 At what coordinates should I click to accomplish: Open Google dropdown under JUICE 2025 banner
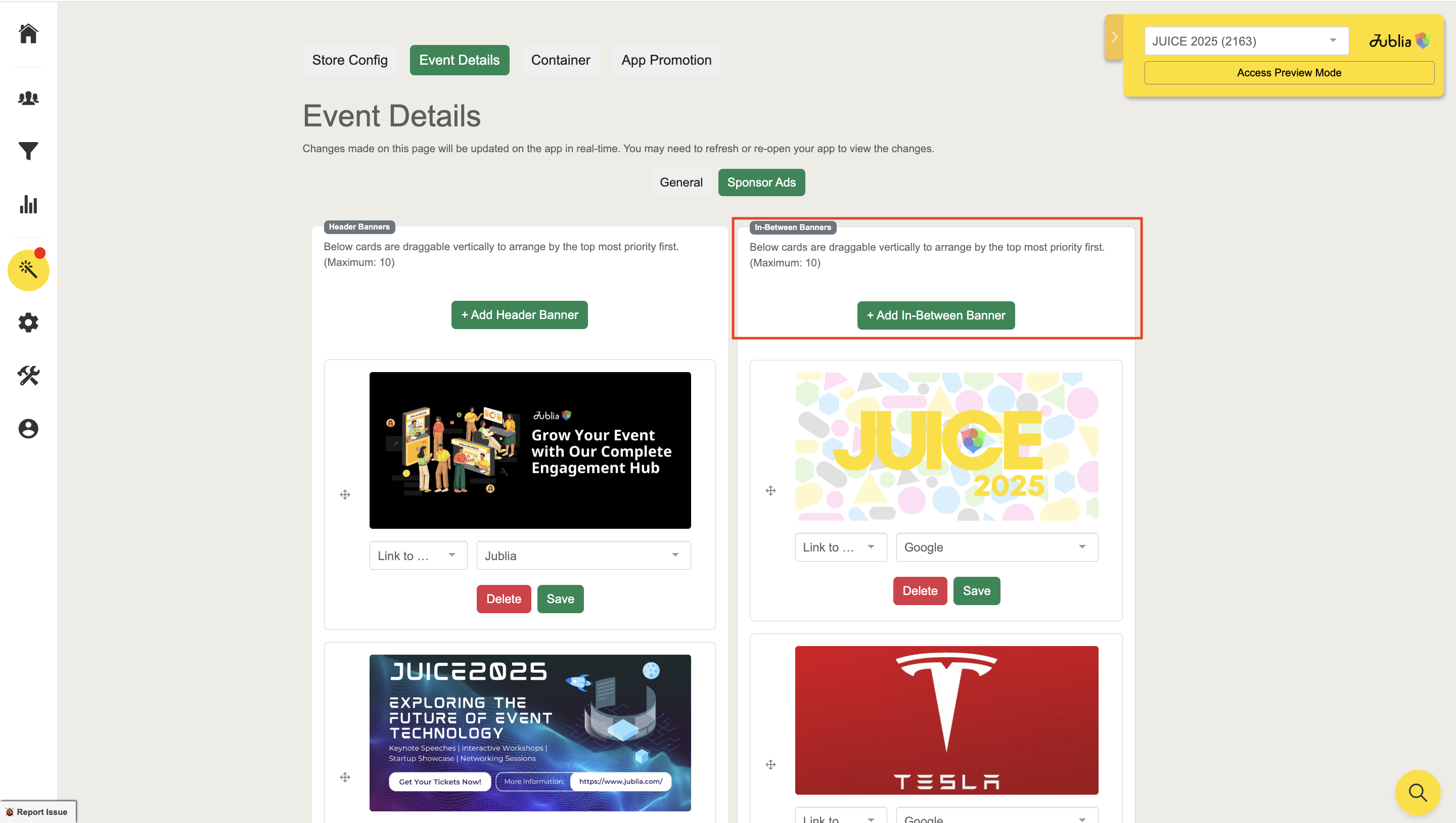(996, 547)
